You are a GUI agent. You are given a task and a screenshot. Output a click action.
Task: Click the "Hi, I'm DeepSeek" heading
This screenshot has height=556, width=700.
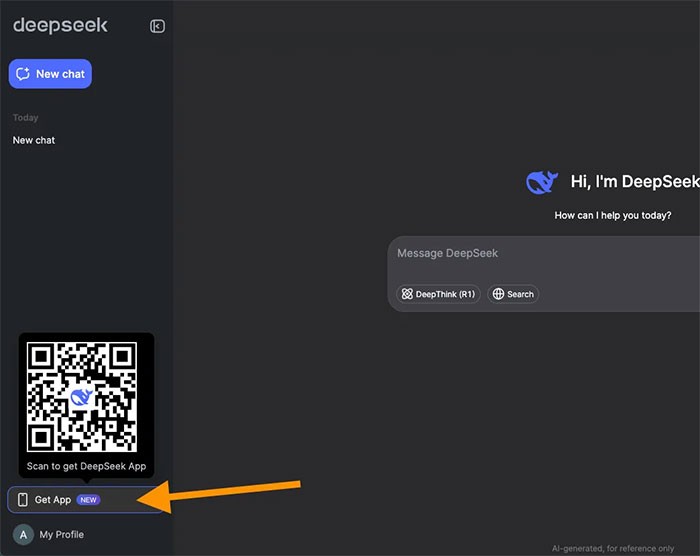coord(634,182)
